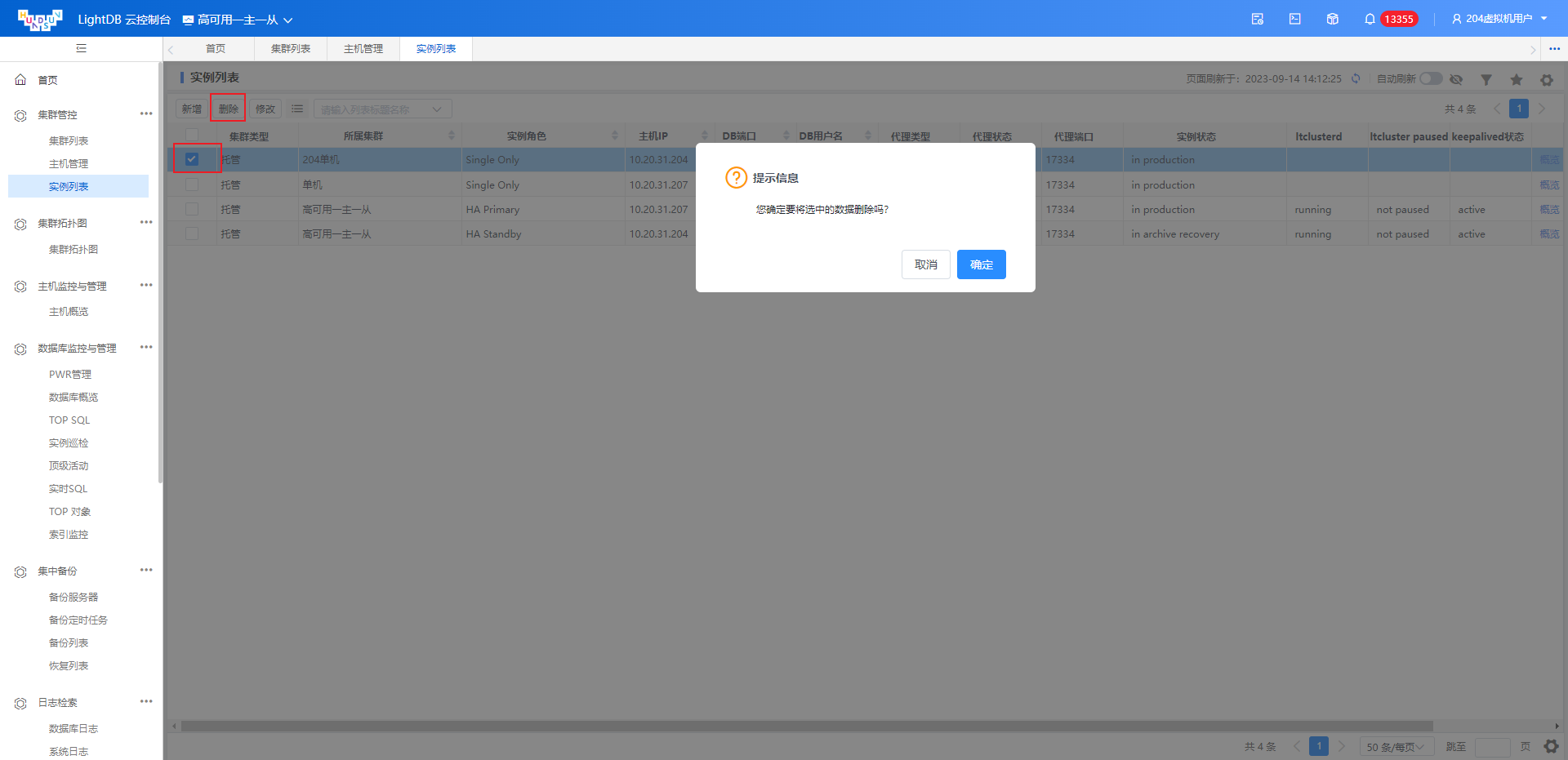This screenshot has width=1568, height=760.
Task: Open more options dots for 集群拓扑图
Action: coord(146,222)
